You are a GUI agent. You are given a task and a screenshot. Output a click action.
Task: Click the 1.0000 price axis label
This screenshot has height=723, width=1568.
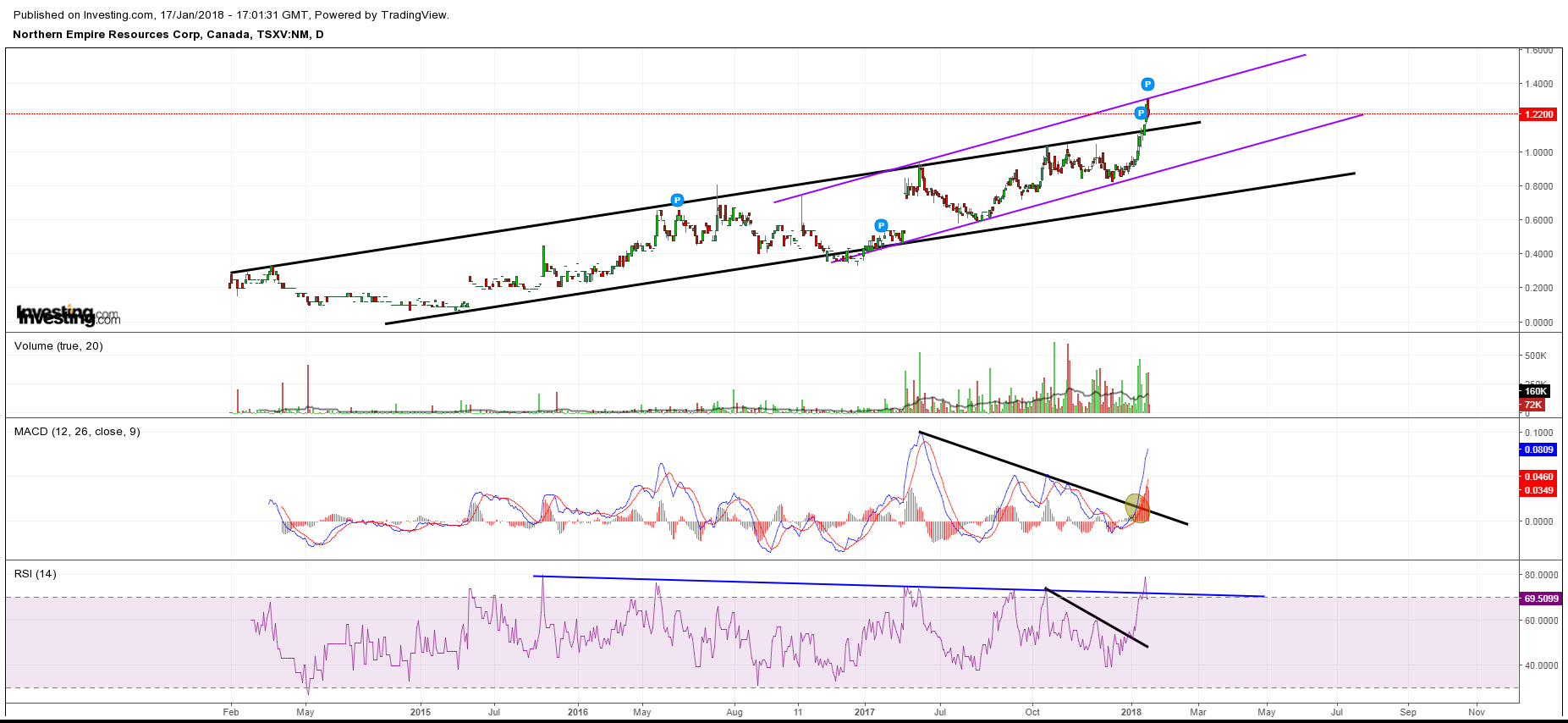1539,152
